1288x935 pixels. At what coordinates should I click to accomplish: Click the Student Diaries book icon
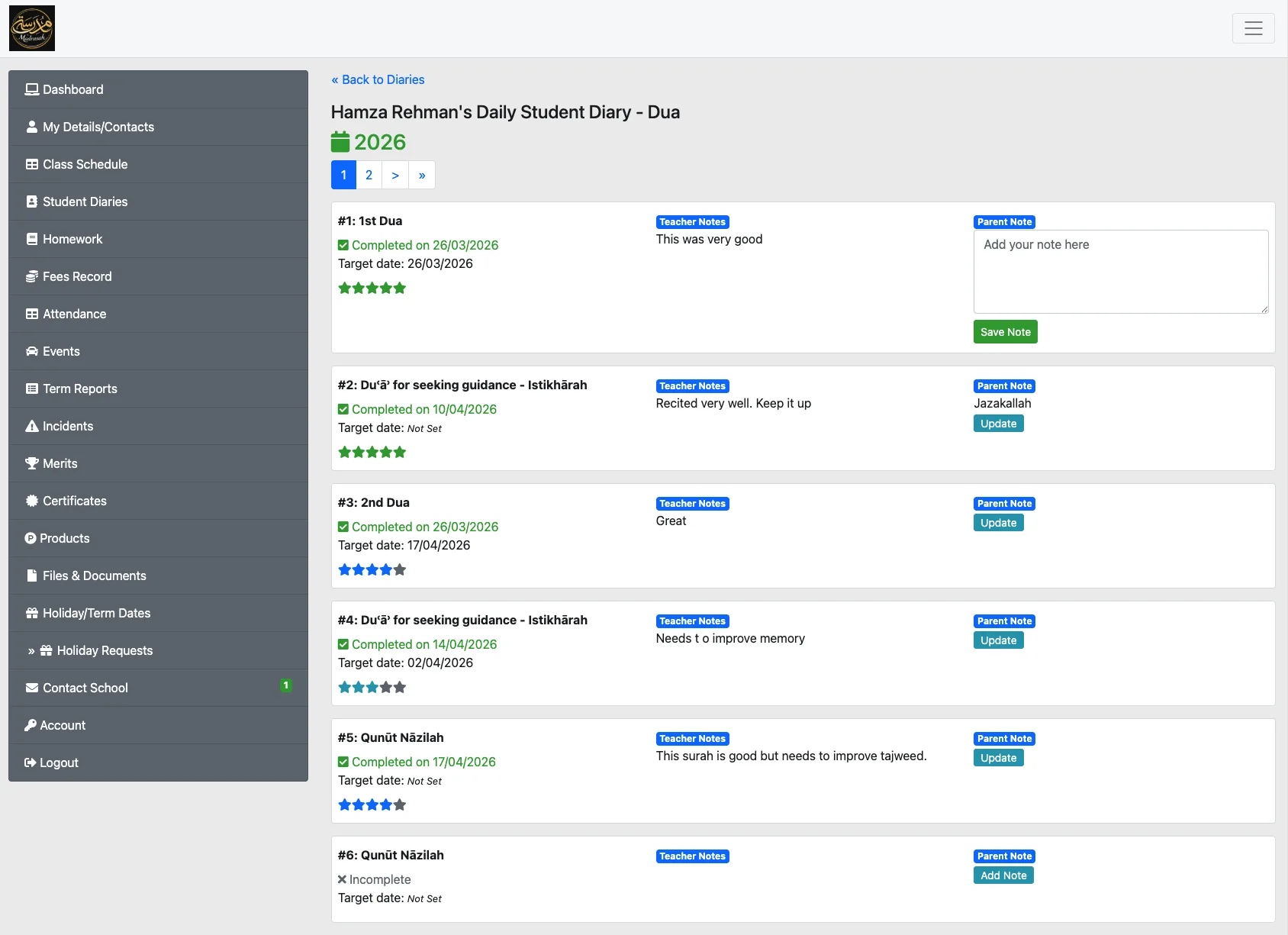pyautogui.click(x=32, y=202)
